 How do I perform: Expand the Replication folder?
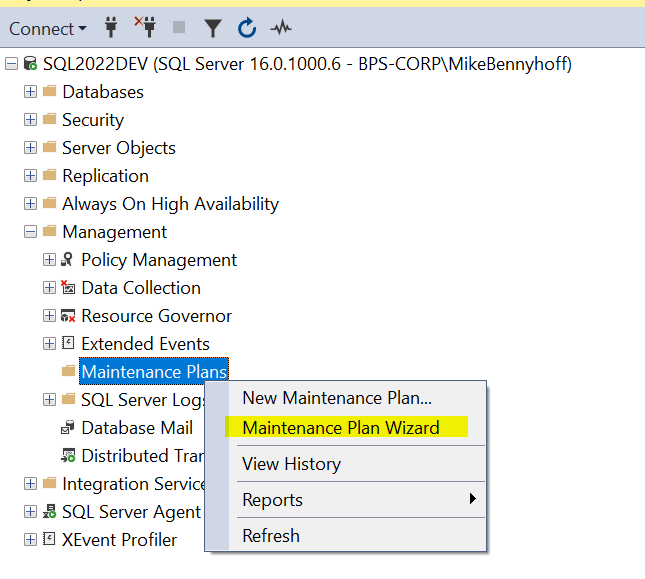click(30, 176)
